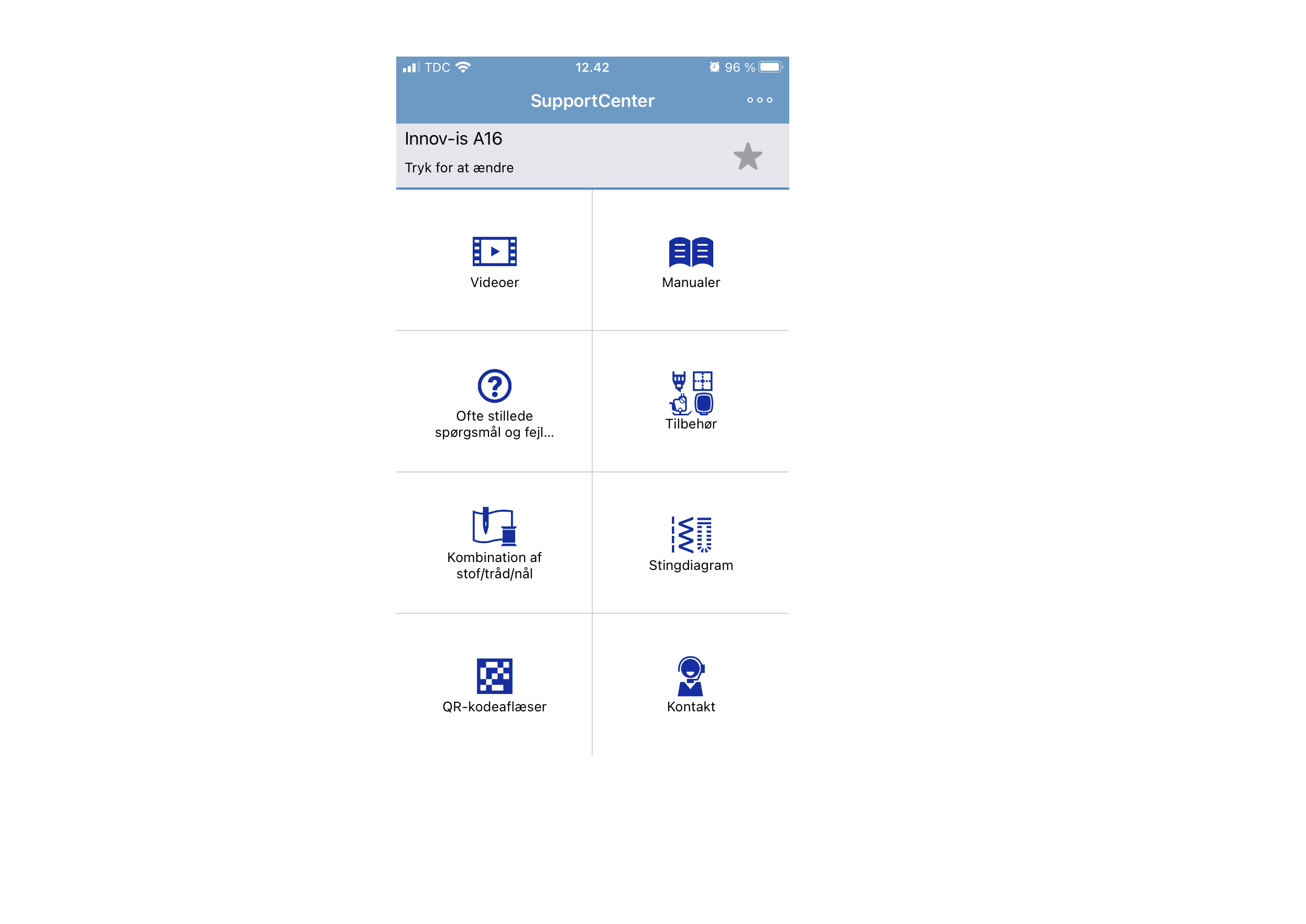Click the headset Kontakt icon
The width and height of the screenshot is (1306, 924).
[691, 674]
